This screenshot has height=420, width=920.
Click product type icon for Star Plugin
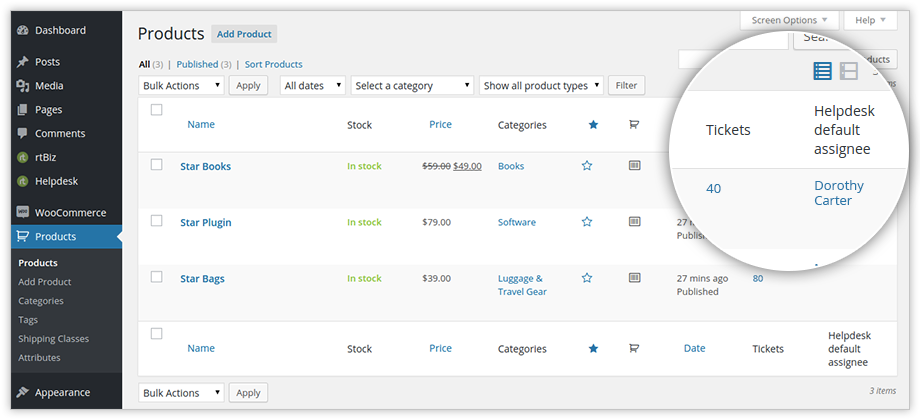pos(634,222)
